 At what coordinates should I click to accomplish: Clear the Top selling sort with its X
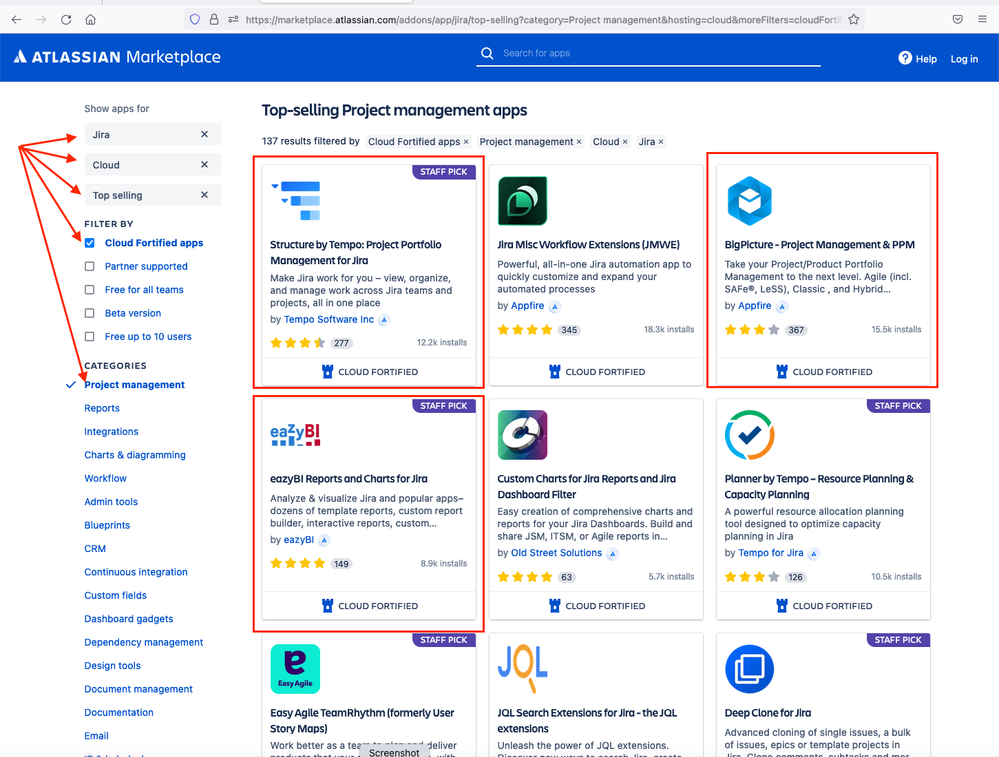205,195
